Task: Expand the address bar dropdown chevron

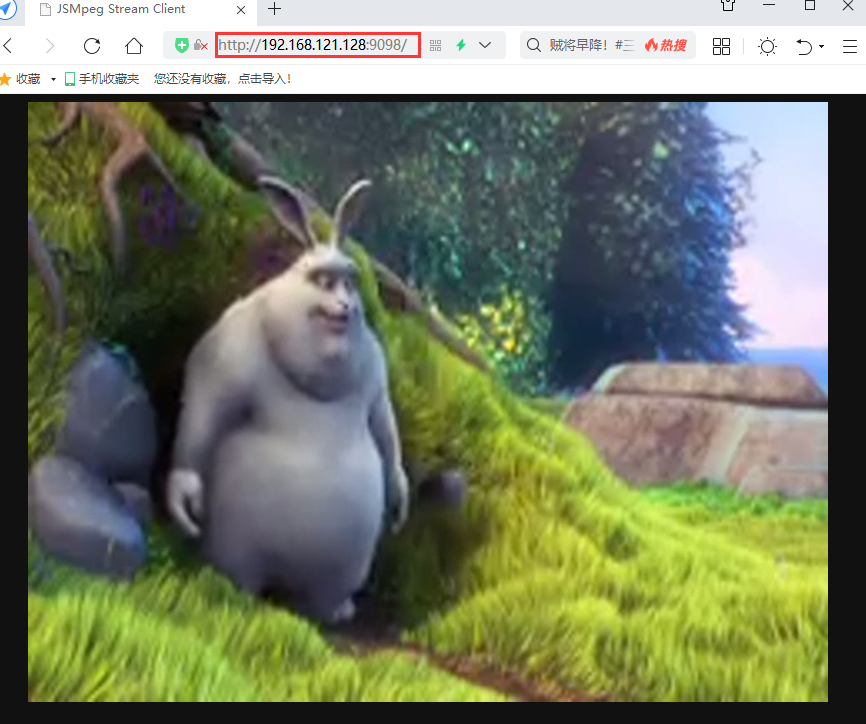Action: click(x=485, y=45)
